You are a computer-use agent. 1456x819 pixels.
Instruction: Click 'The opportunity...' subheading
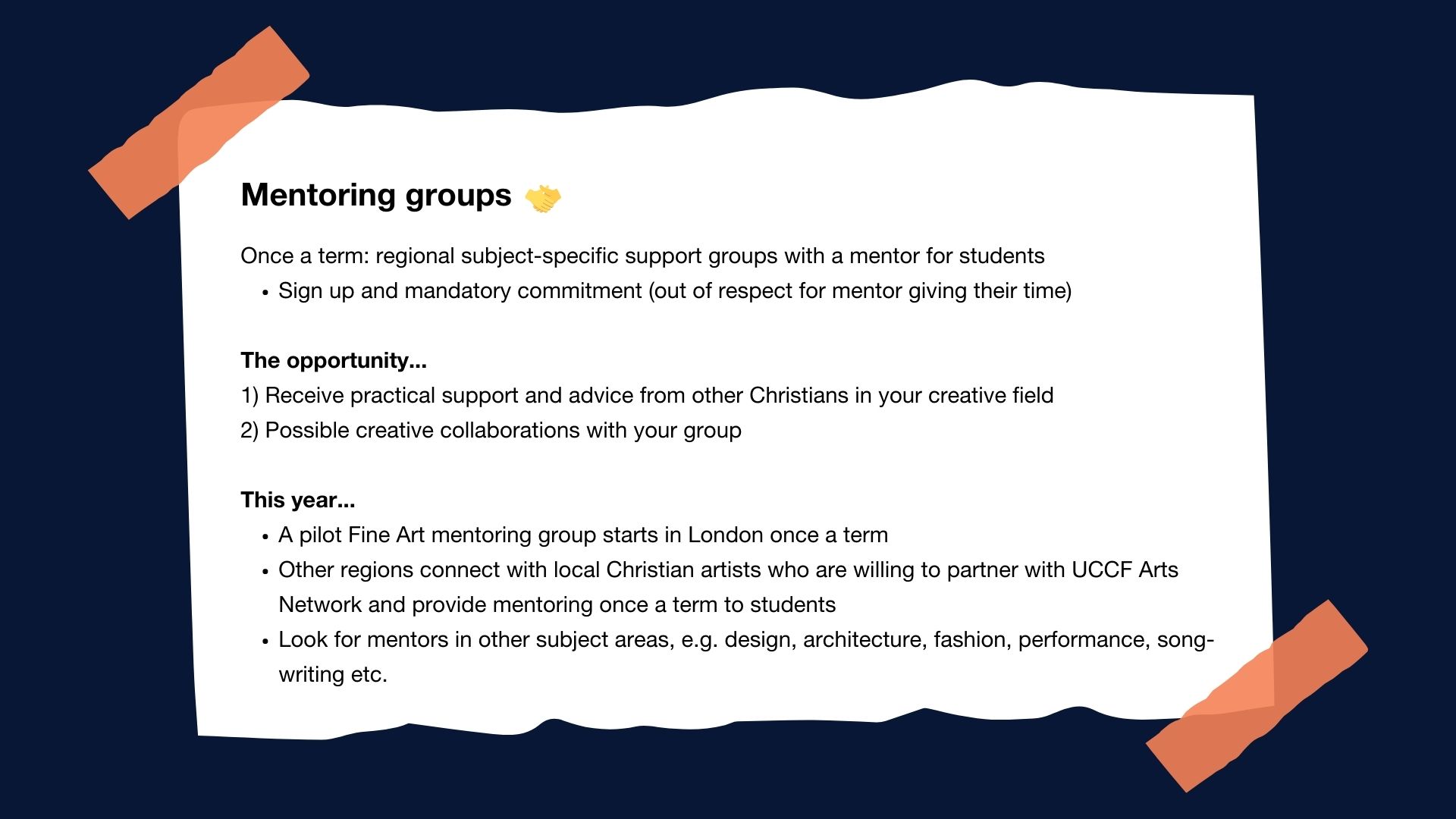click(334, 360)
